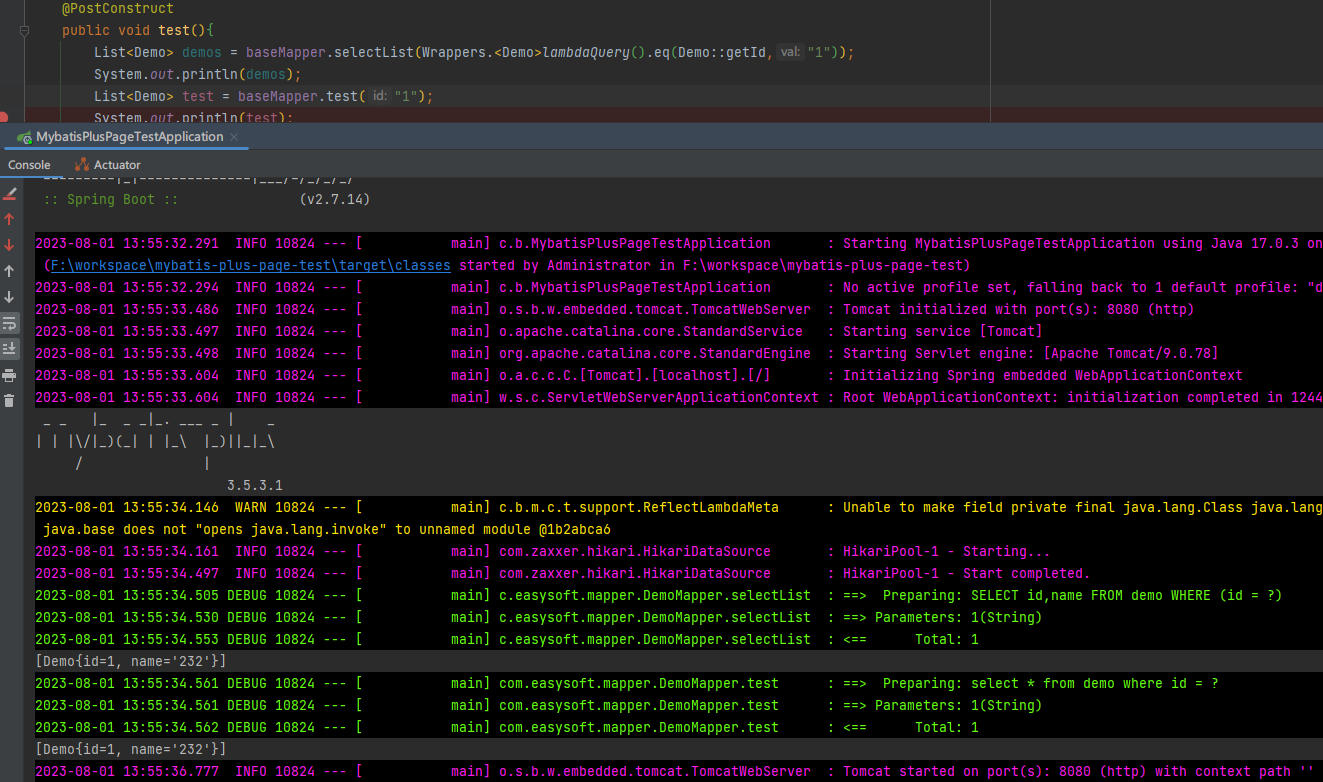Toggle scroll to end of console
The width and height of the screenshot is (1323, 782).
(x=10, y=348)
